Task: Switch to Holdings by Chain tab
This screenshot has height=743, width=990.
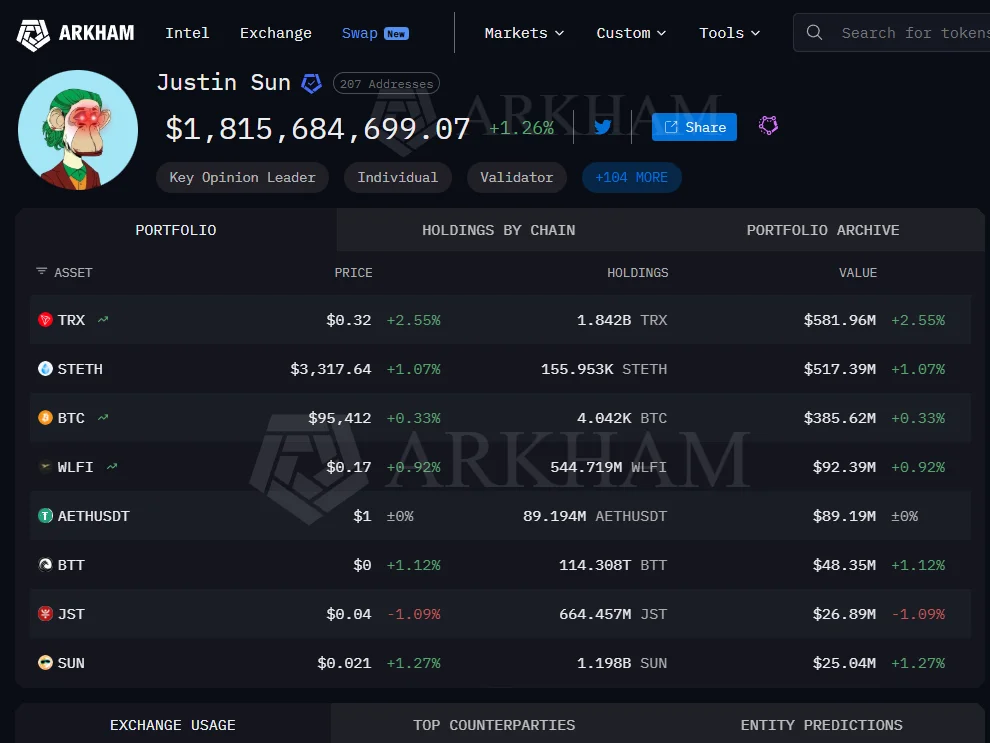Action: click(498, 229)
